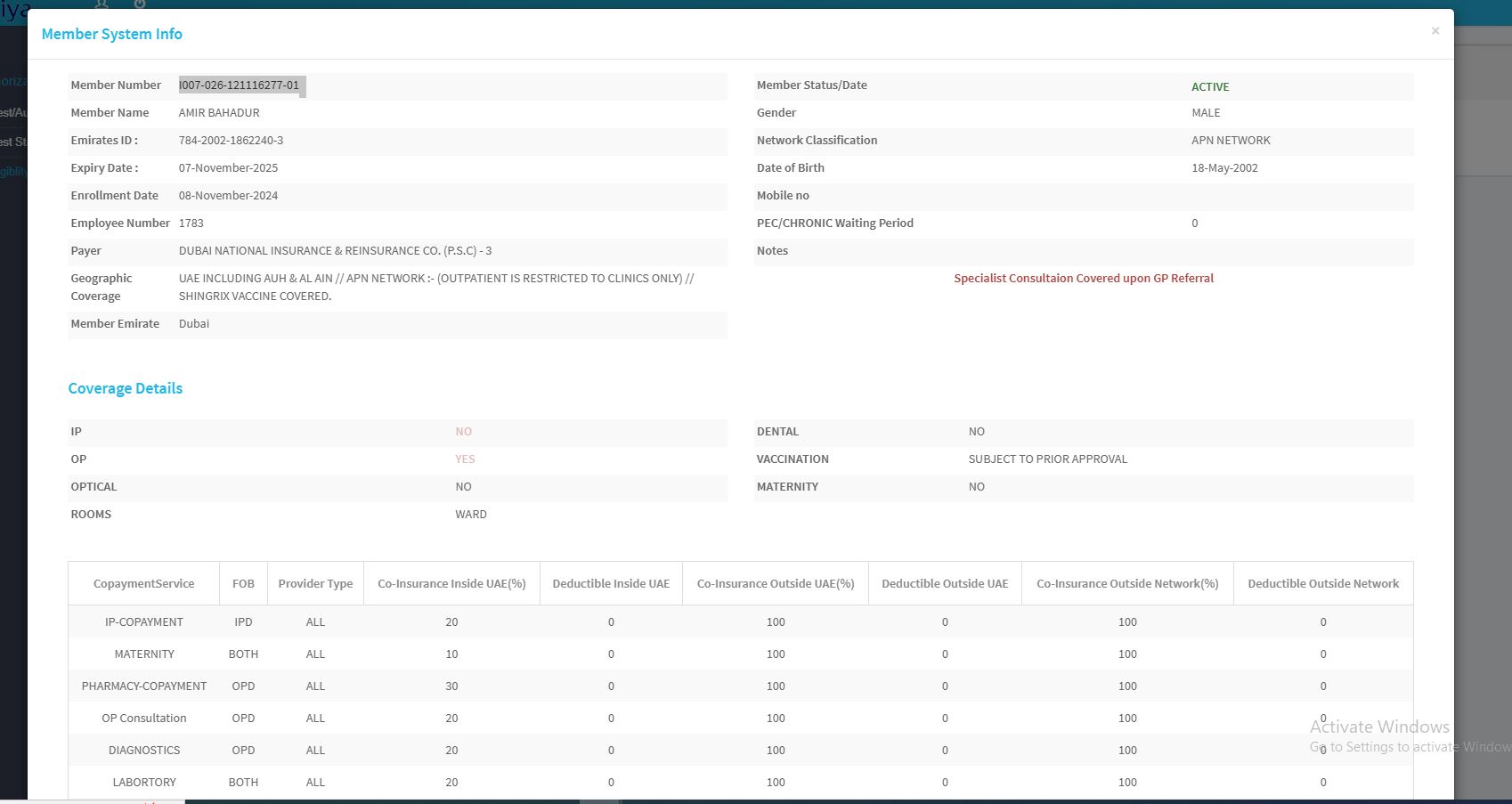
Task: Click the Emirates ID number value
Action: point(231,141)
